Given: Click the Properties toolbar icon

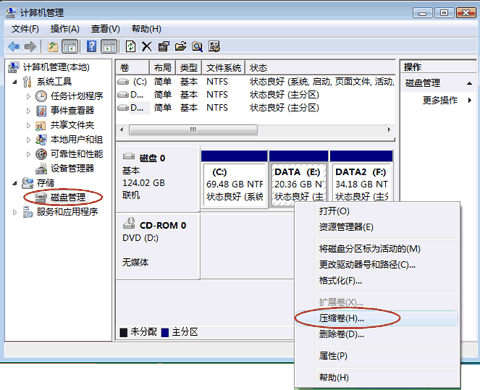Looking at the screenshot, I should [163, 46].
